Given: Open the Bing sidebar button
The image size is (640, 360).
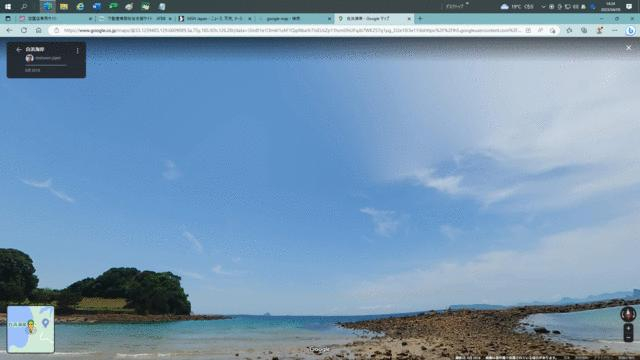Looking at the screenshot, I should (630, 31).
